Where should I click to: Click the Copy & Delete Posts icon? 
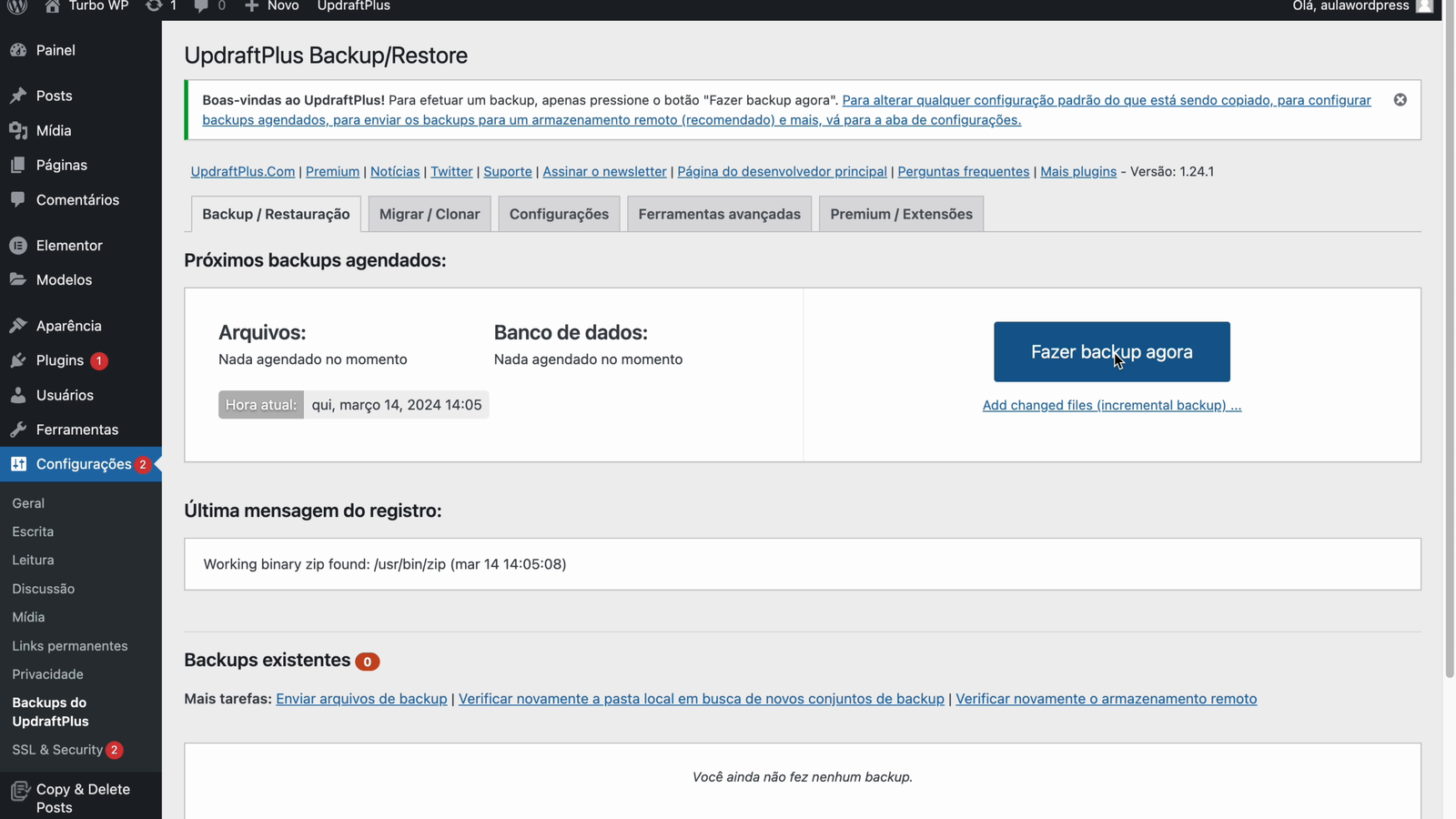tap(20, 790)
